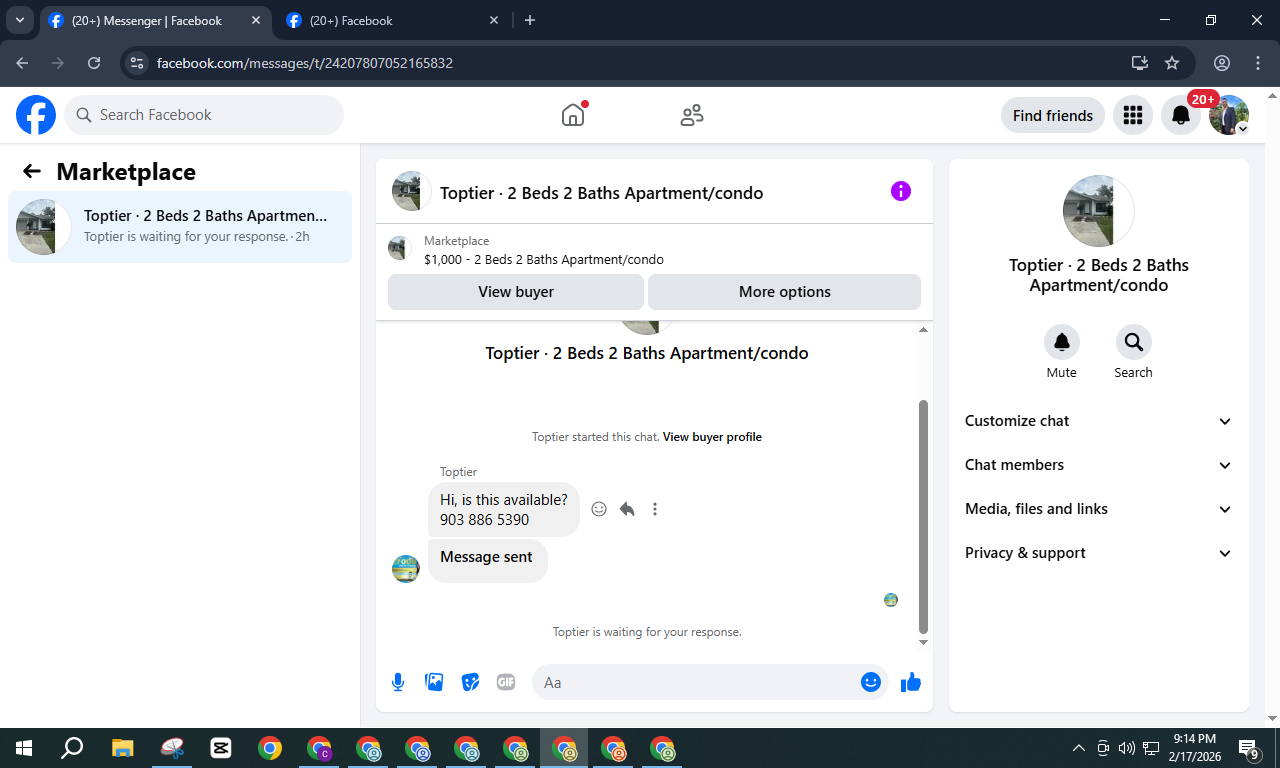Open a new browser tab
The image size is (1280, 768).
(x=530, y=20)
